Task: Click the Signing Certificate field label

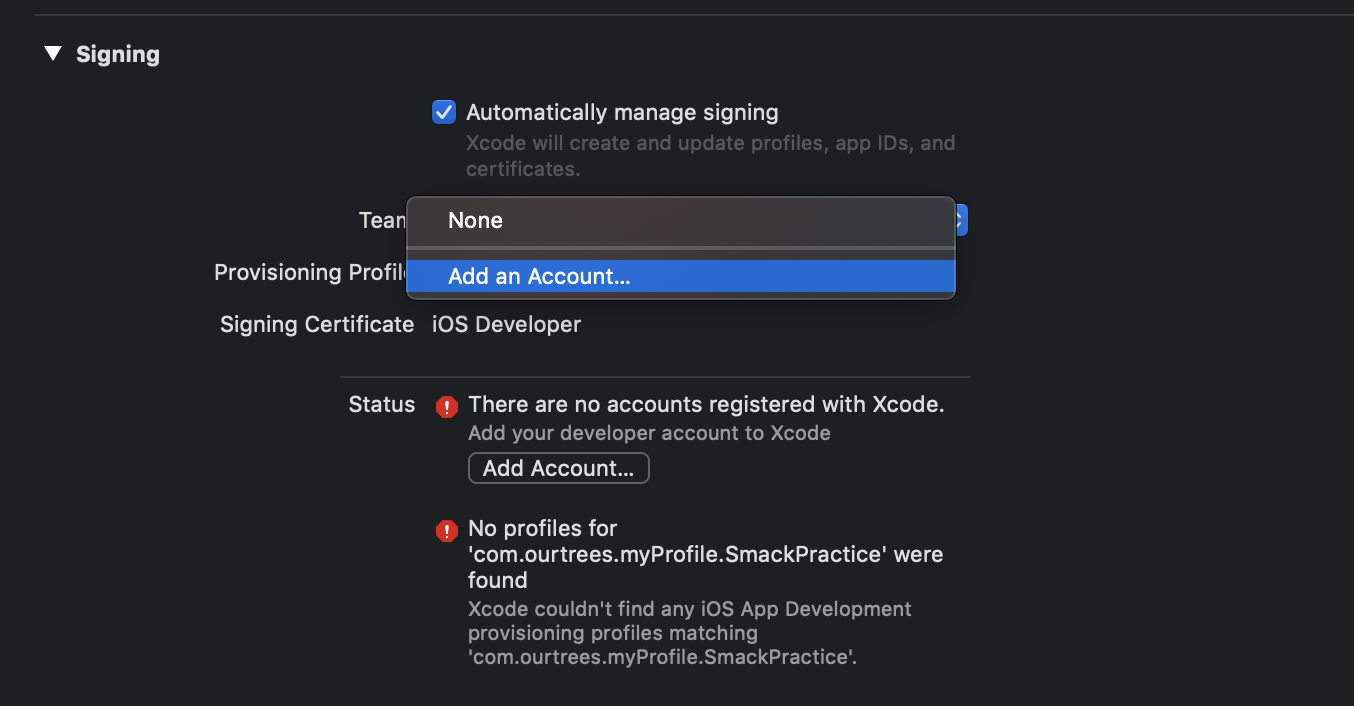Action: tap(317, 325)
